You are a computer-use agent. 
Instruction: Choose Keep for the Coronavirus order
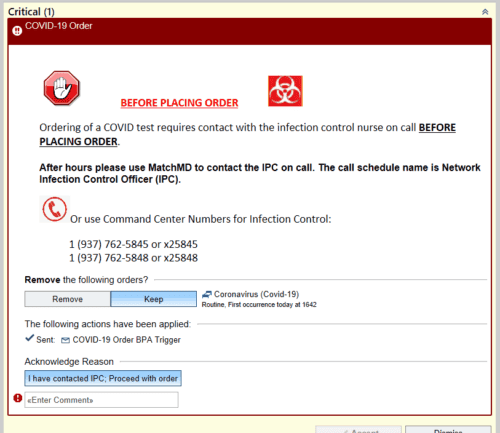(154, 299)
